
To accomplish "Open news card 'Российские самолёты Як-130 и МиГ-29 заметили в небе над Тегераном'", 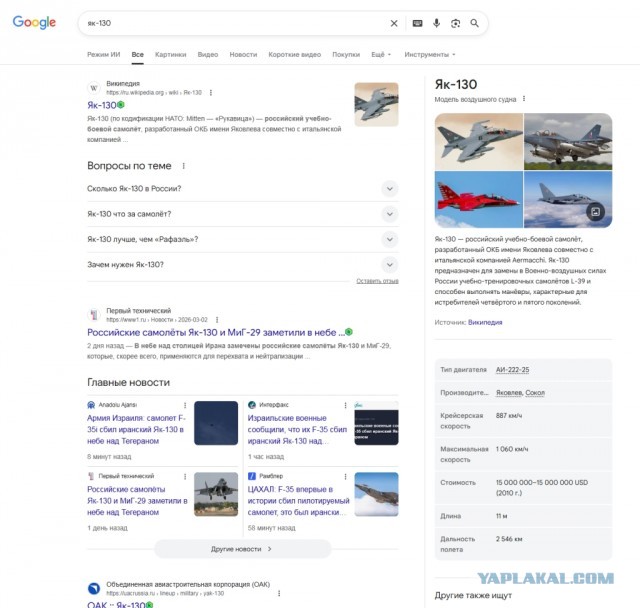I will 137,500.
